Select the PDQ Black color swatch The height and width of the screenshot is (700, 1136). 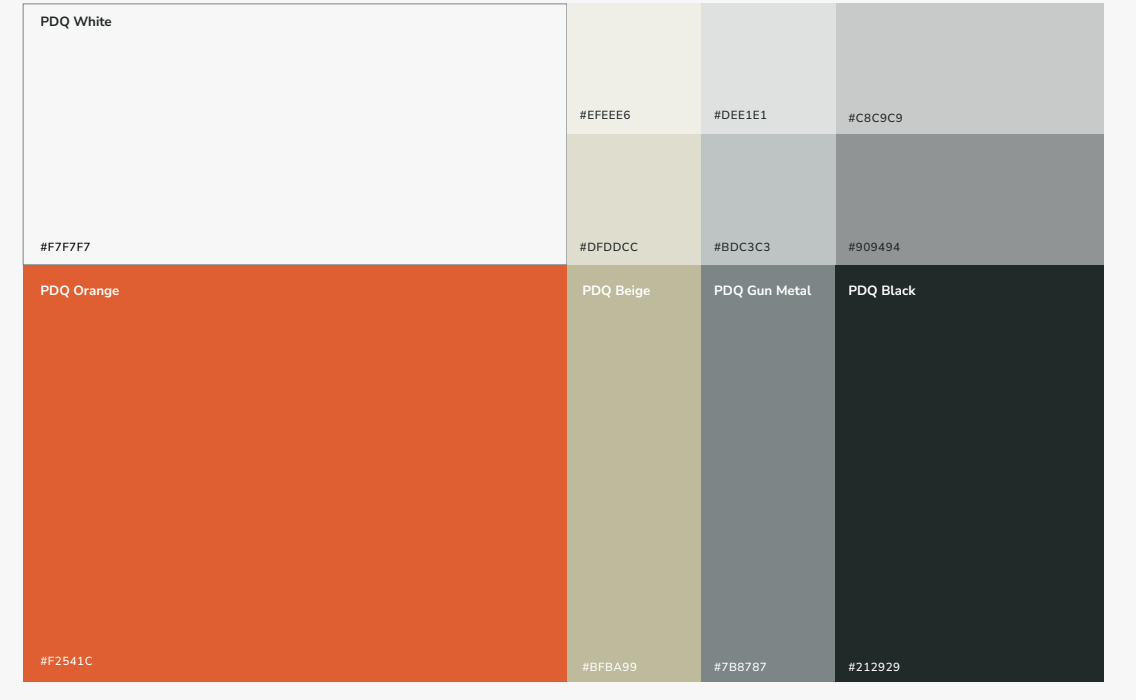click(x=969, y=473)
